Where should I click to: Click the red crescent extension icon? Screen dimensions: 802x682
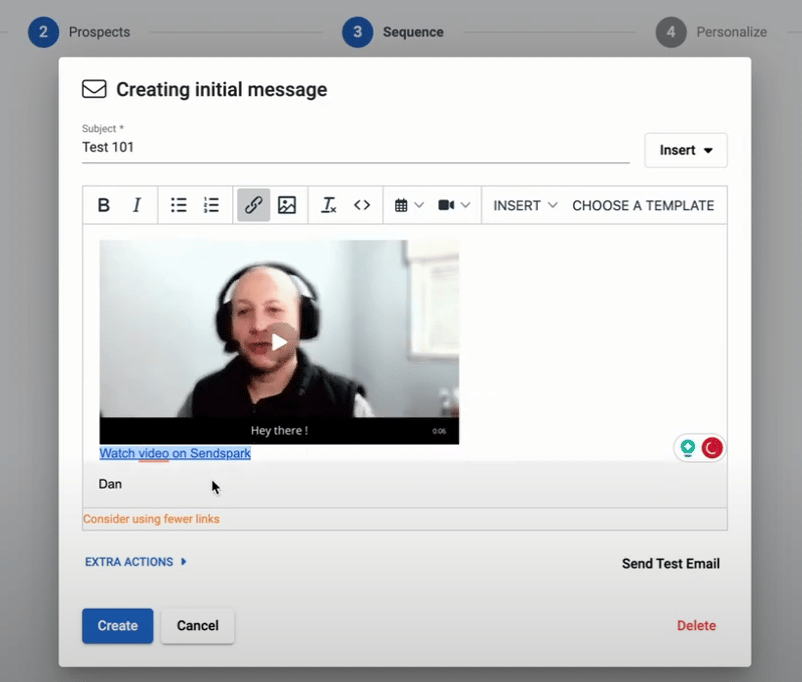coord(711,448)
